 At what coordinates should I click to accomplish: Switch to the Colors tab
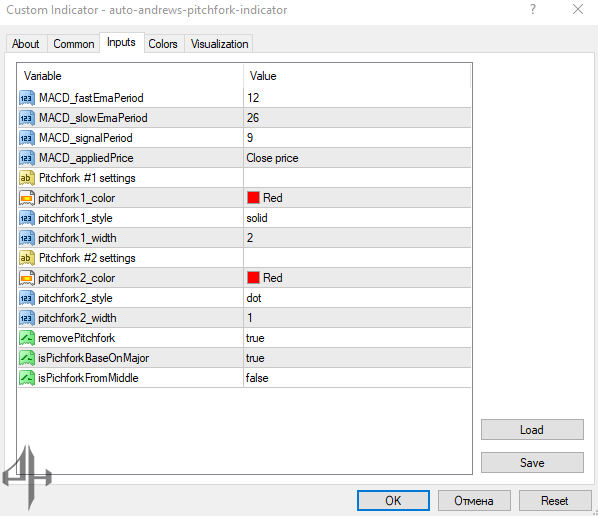pos(163,44)
